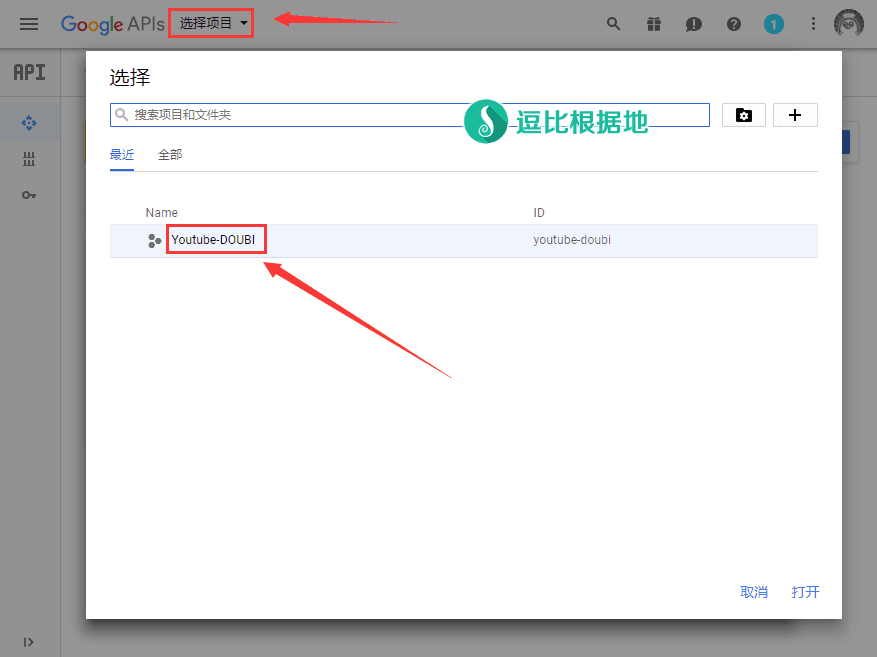Open the three-dot more options menu

click(x=813, y=24)
